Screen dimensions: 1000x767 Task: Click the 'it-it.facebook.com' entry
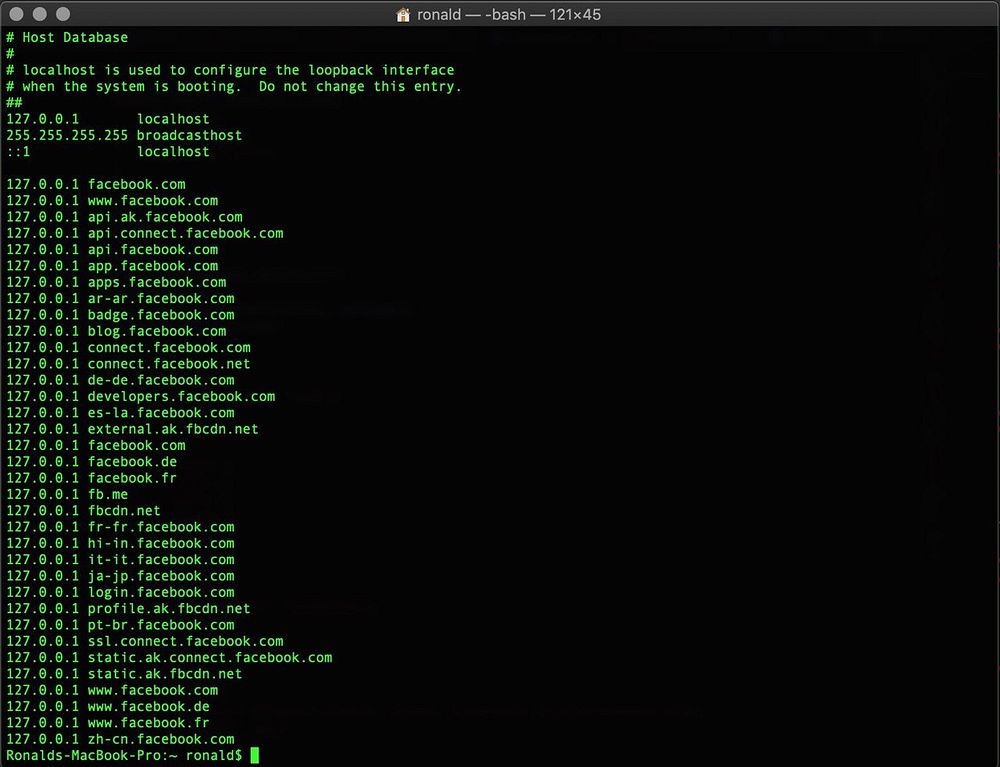coord(161,560)
